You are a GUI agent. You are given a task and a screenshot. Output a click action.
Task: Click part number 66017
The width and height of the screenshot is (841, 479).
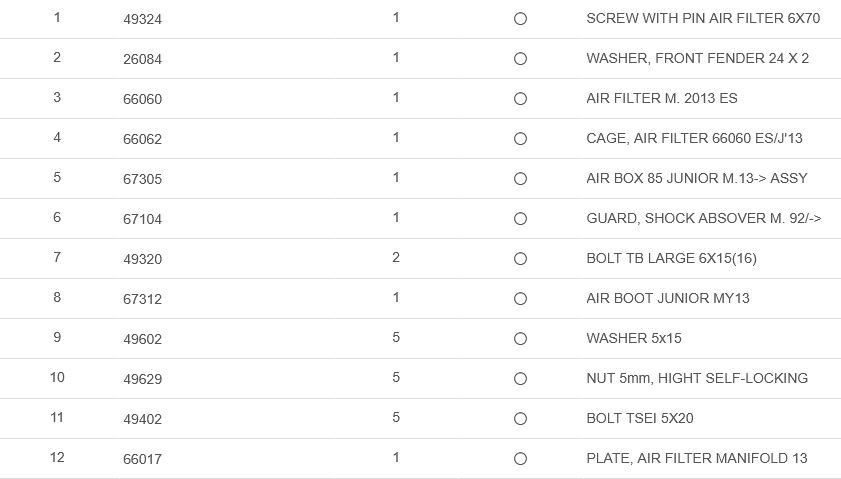coord(142,459)
